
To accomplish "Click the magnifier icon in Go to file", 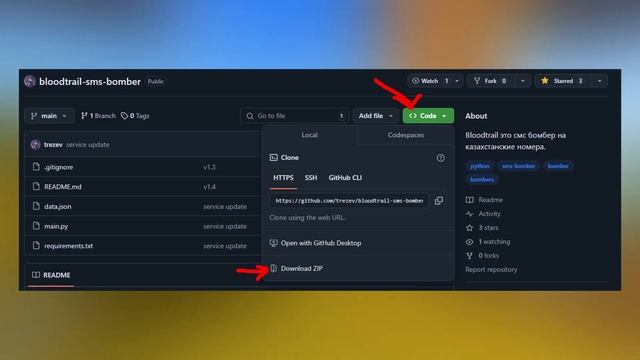I will 250,116.
